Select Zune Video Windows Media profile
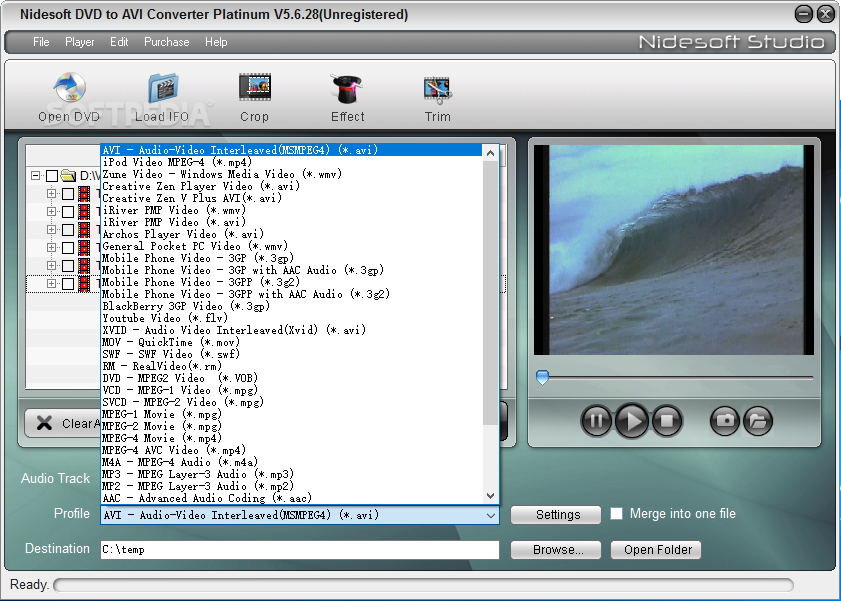Image resolution: width=841 pixels, height=601 pixels. coord(292,174)
